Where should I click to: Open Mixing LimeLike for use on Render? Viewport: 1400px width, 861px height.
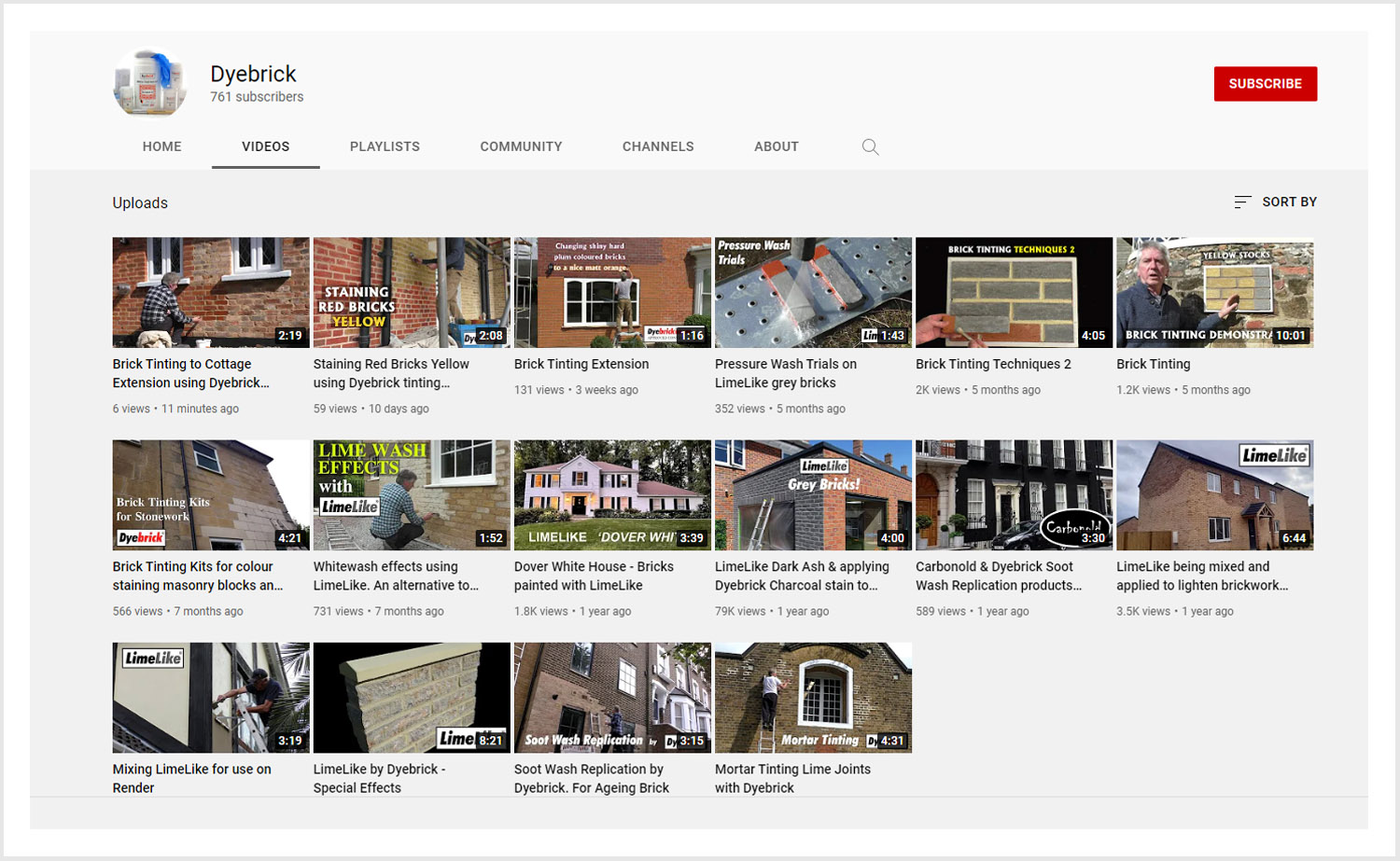[x=191, y=778]
